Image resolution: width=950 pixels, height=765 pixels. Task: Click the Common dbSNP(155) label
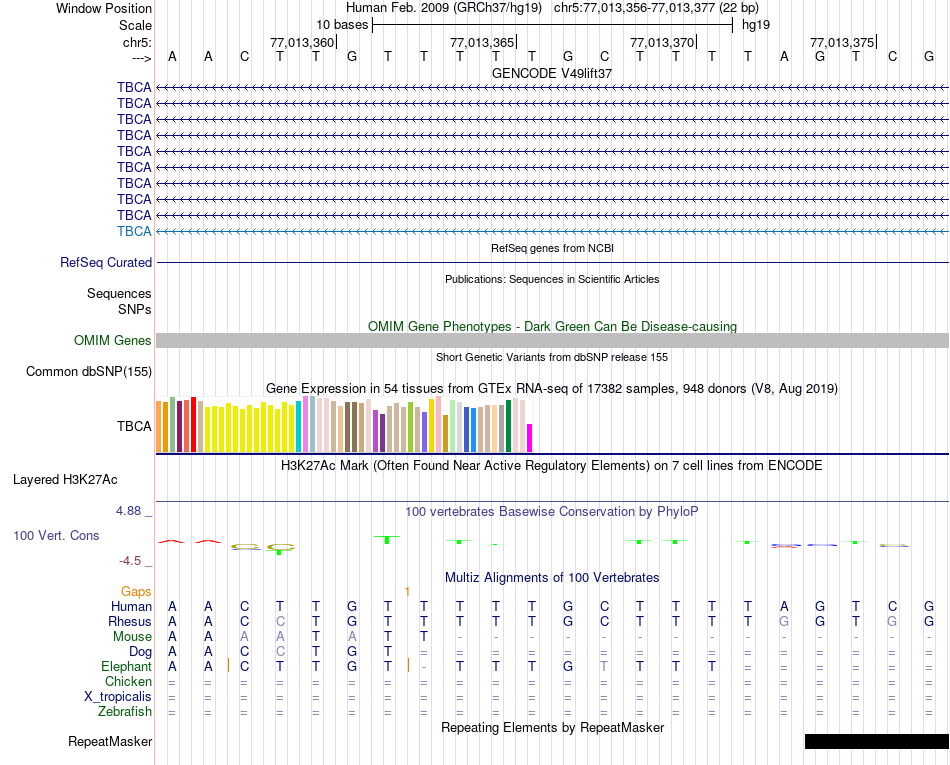[x=88, y=371]
